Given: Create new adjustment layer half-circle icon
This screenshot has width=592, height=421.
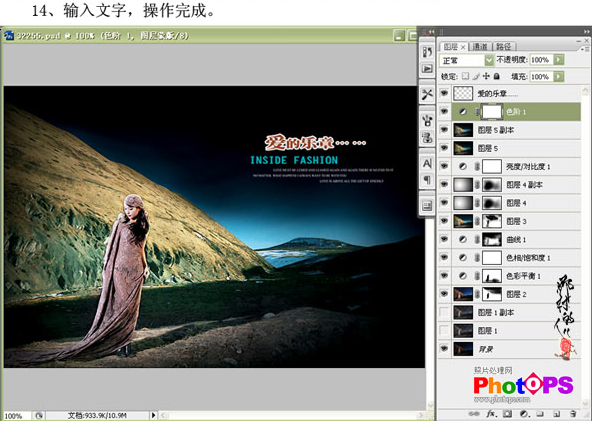Looking at the screenshot, I should coord(524,414).
